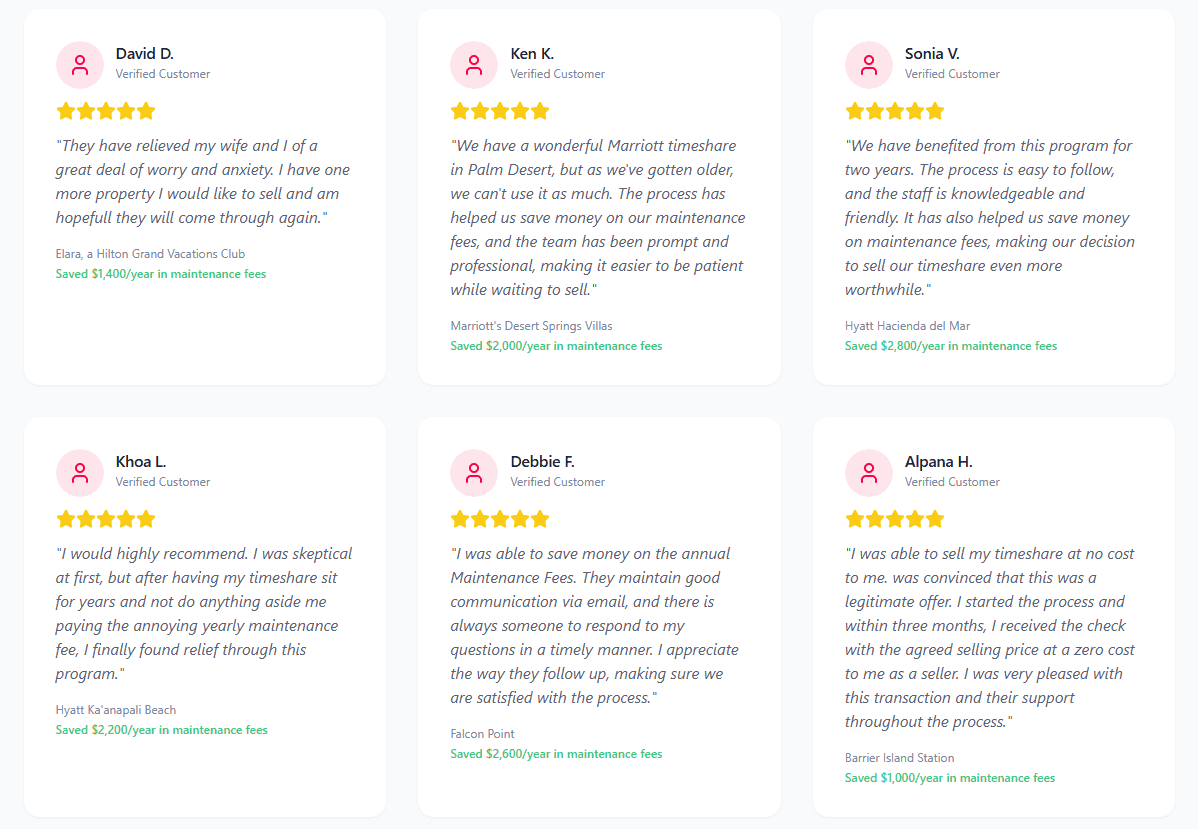The width and height of the screenshot is (1198, 829).
Task: Click the Elara, Hilton Grand Vacations Club text
Action: [150, 254]
